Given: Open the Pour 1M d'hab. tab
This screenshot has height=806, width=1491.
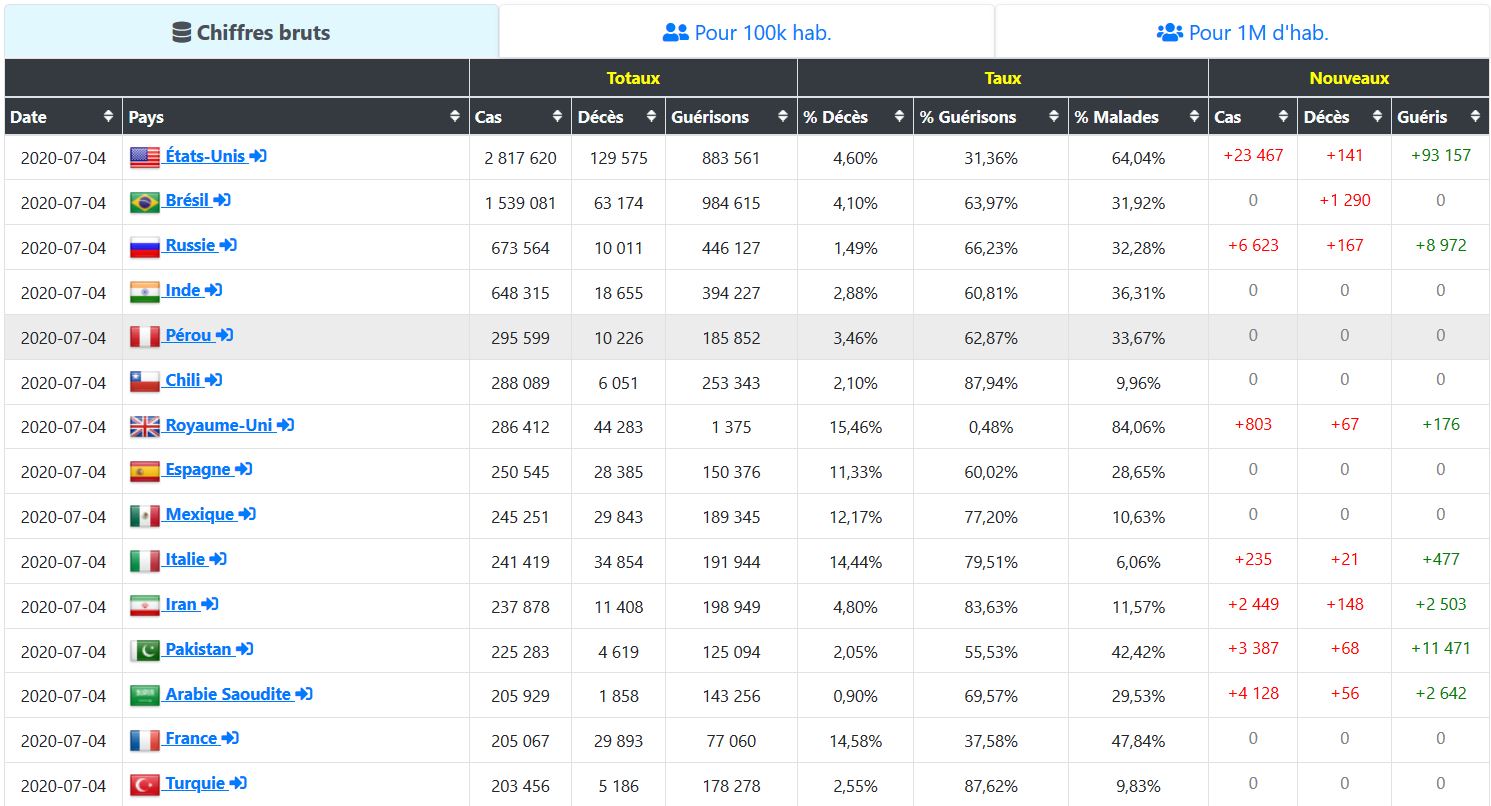Looking at the screenshot, I should pyautogui.click(x=1242, y=32).
